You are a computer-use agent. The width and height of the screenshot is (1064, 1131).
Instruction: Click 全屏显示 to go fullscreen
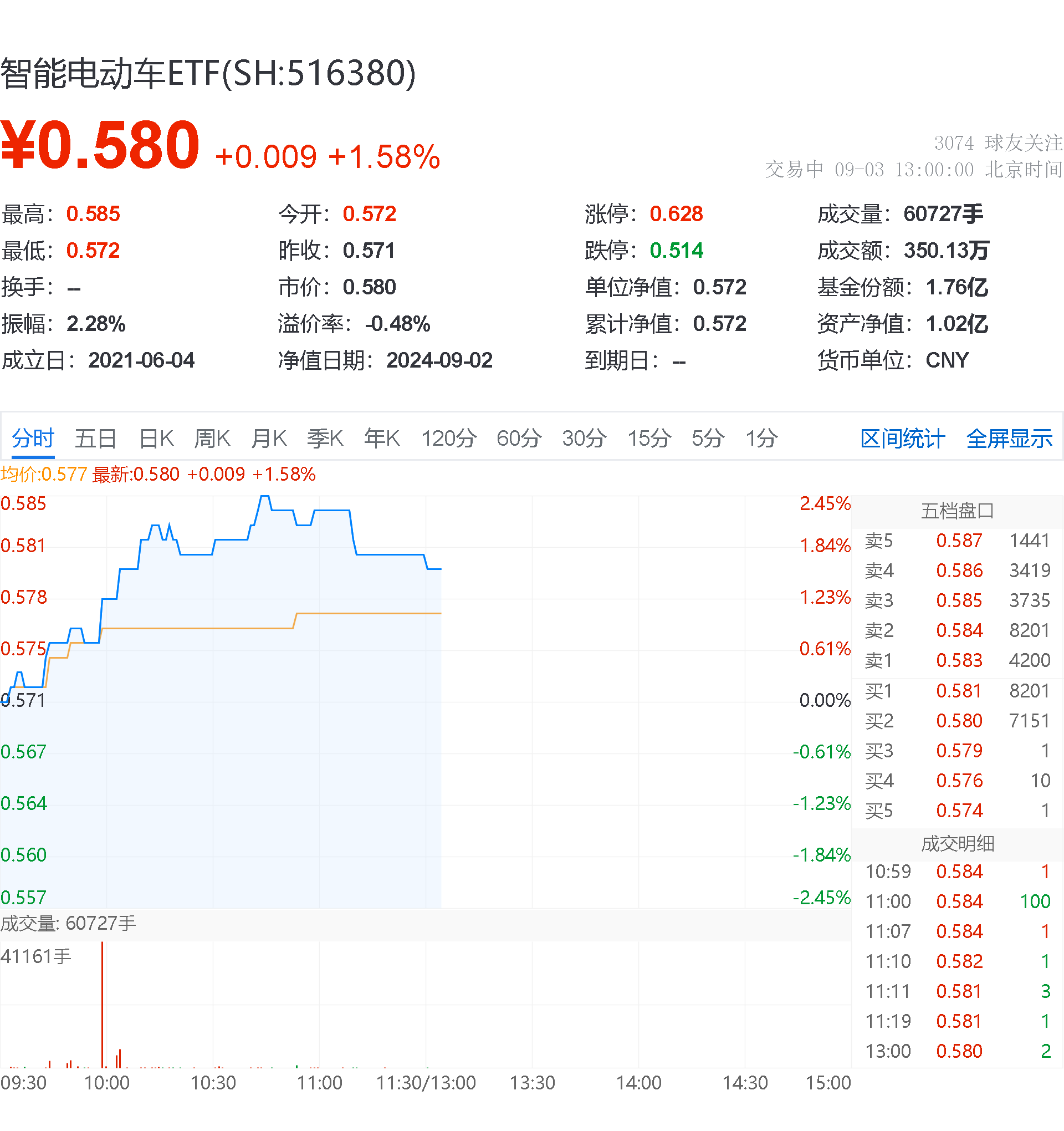(x=1009, y=439)
